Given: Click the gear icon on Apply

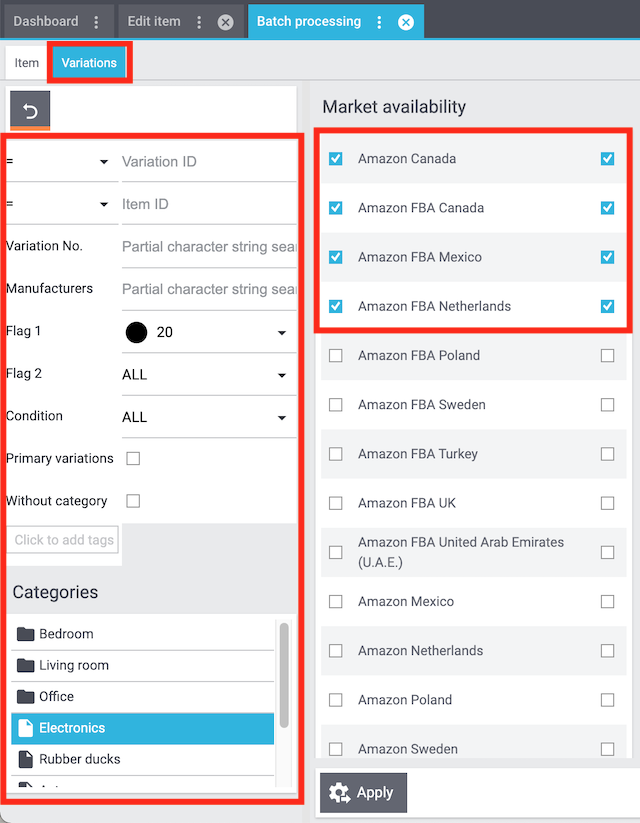Looking at the screenshot, I should pos(339,793).
